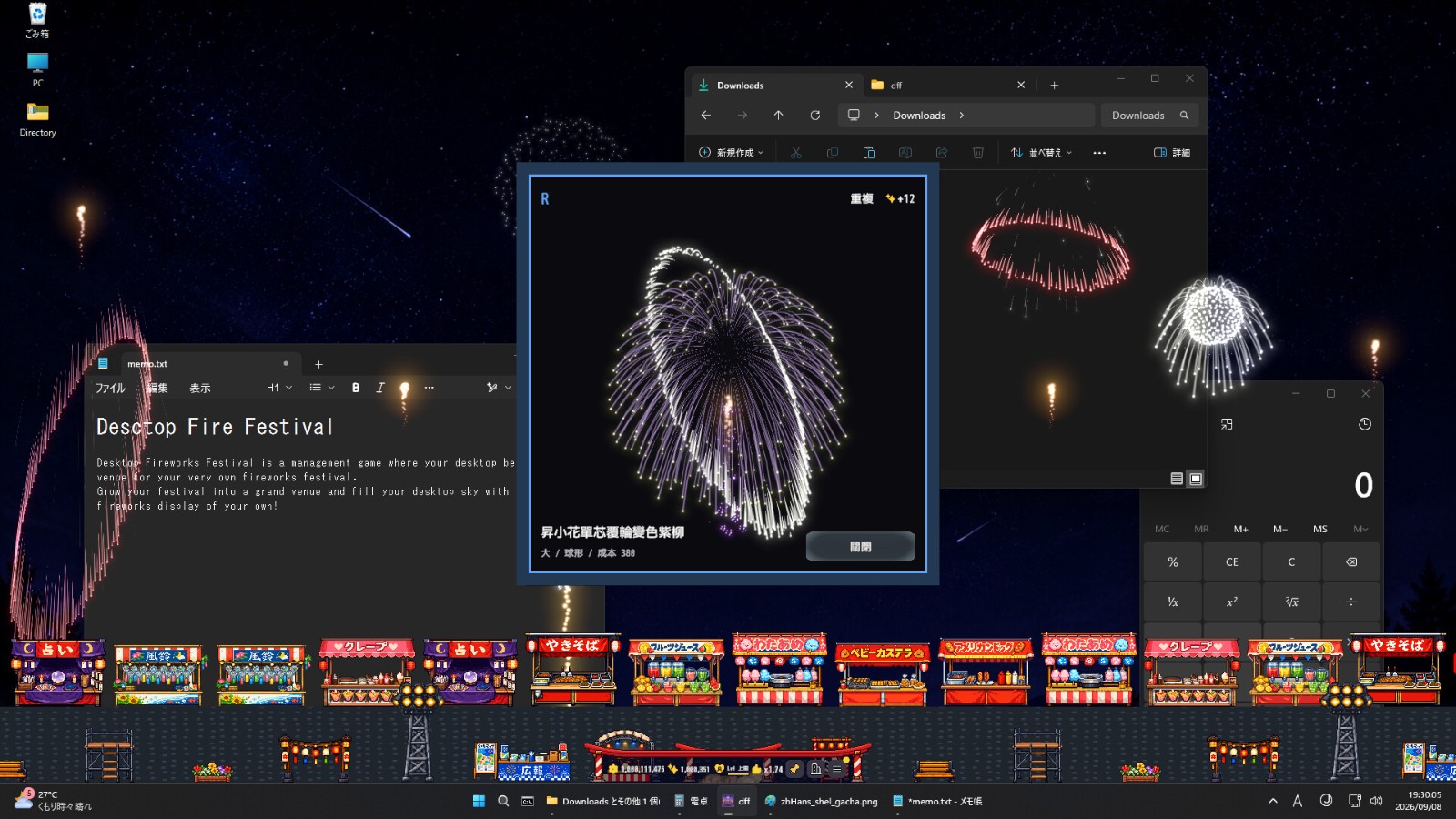Open the 並べ替え sort dropdown

tap(1042, 153)
